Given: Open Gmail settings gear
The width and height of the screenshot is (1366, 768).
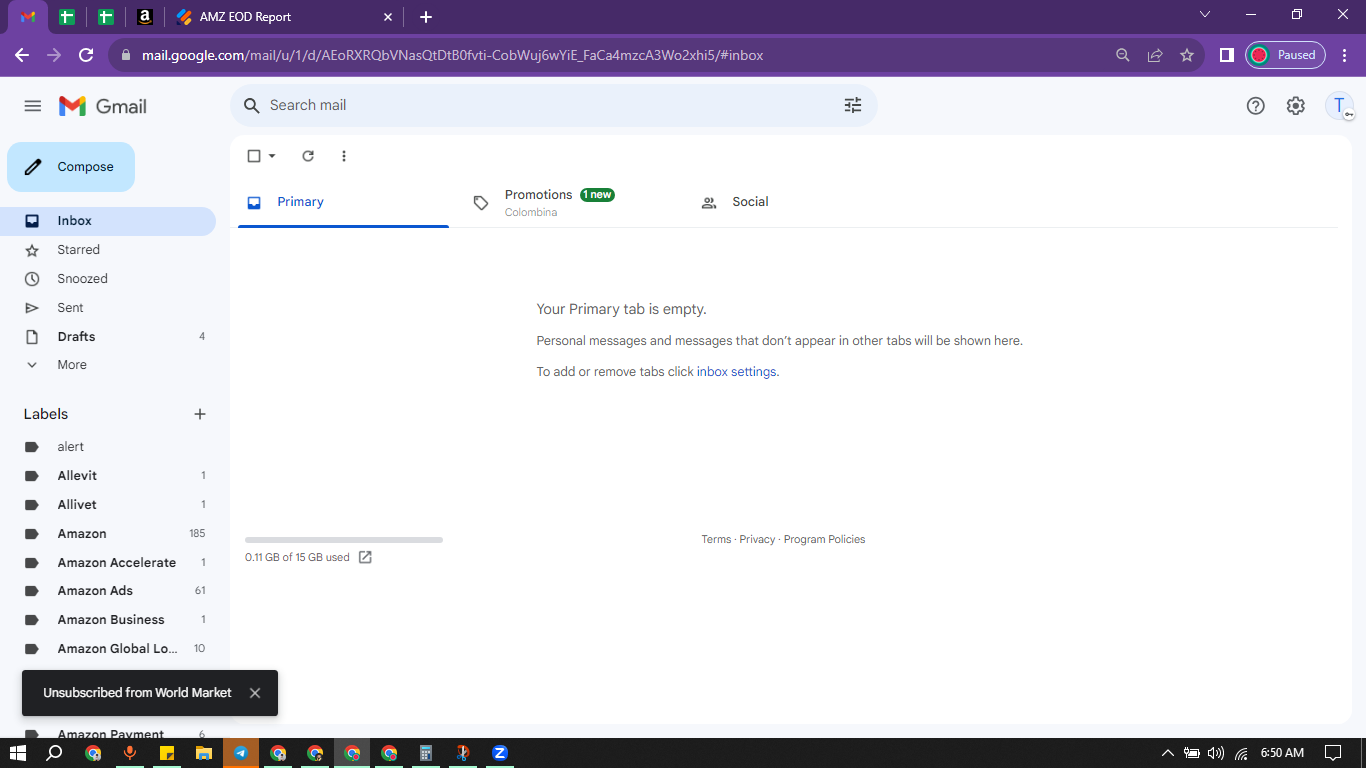Looking at the screenshot, I should pos(1296,106).
